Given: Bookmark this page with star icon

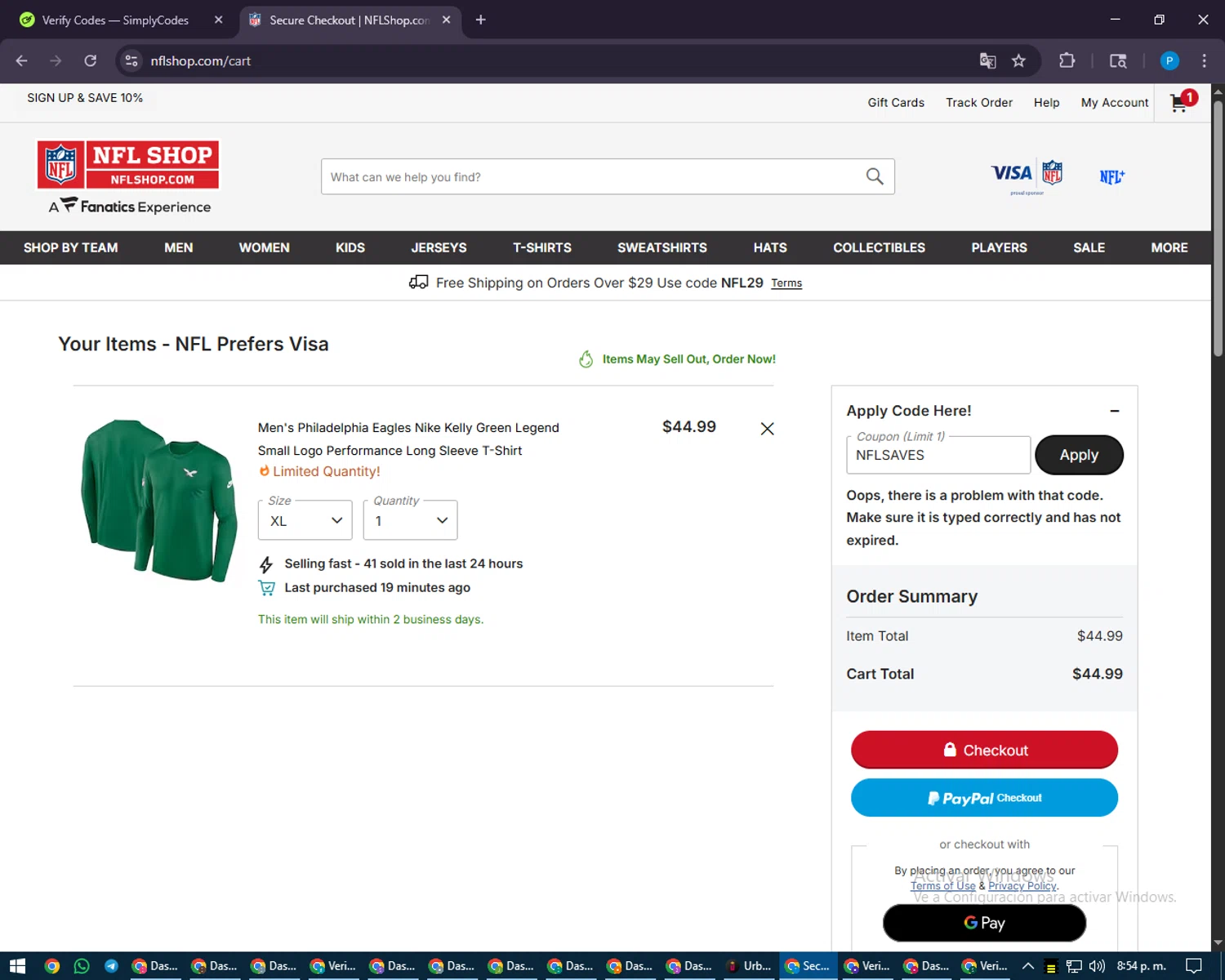Looking at the screenshot, I should coord(1018,60).
